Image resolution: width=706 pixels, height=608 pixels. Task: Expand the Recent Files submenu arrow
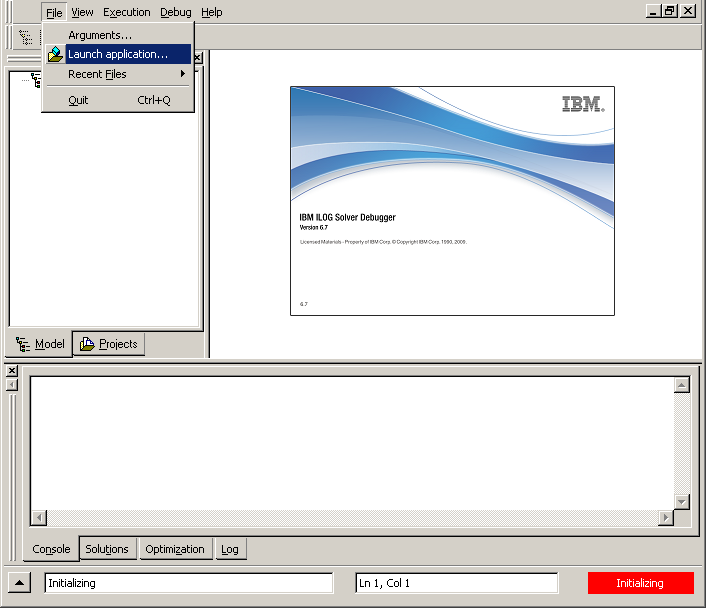(182, 73)
